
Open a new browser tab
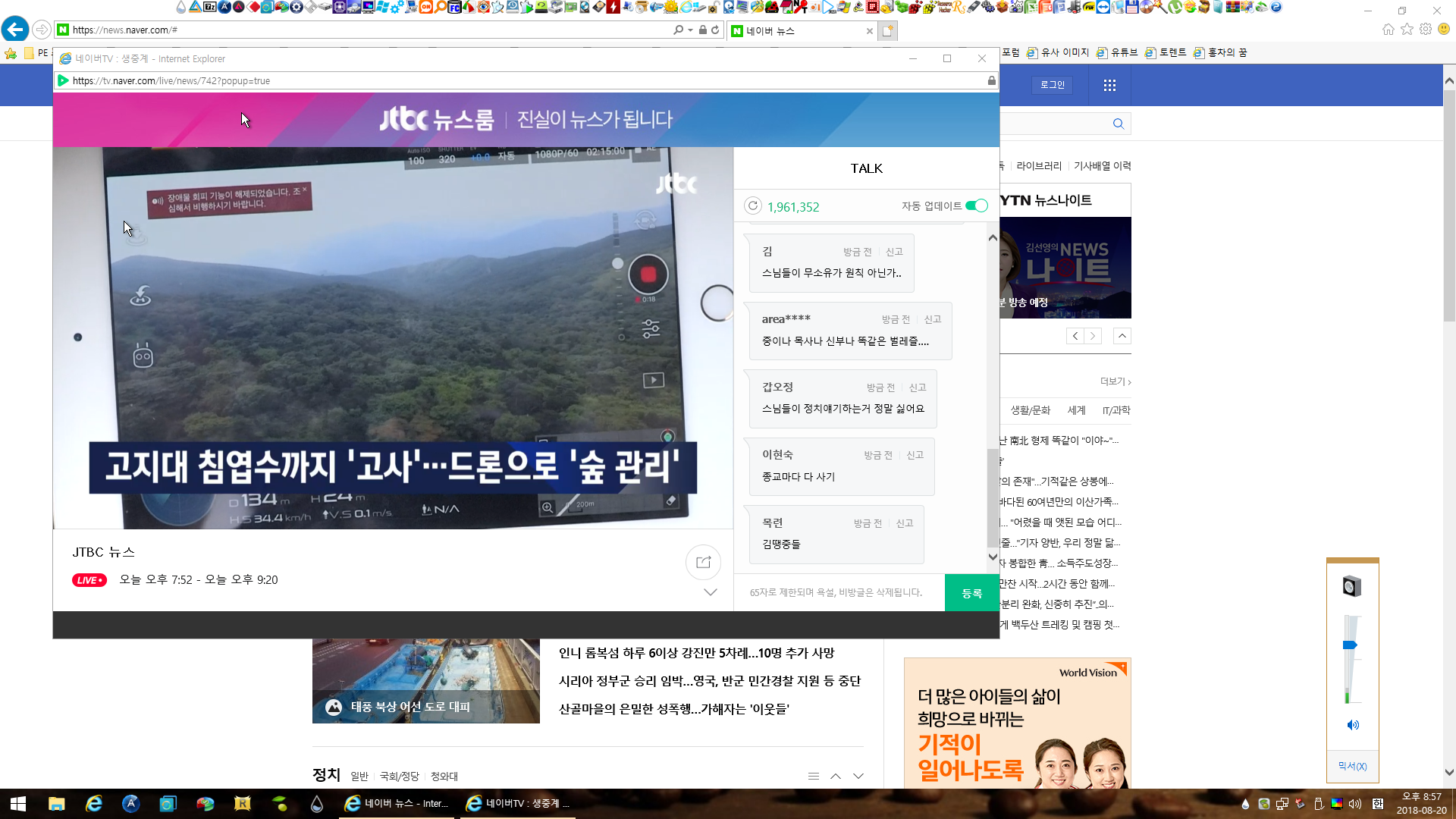coord(888,30)
